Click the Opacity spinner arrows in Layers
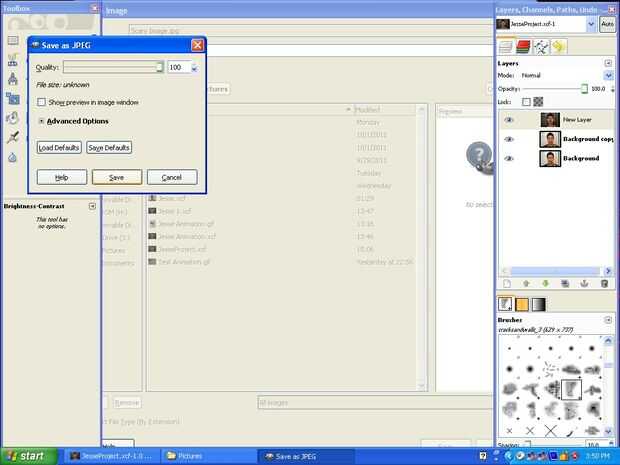This screenshot has width=620, height=465. (612, 89)
